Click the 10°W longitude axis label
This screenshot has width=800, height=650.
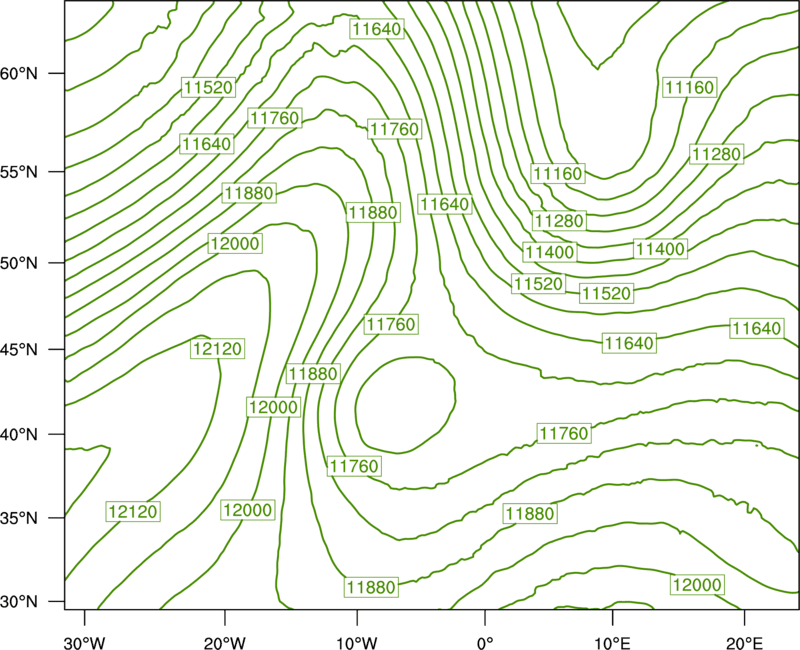coord(356,643)
